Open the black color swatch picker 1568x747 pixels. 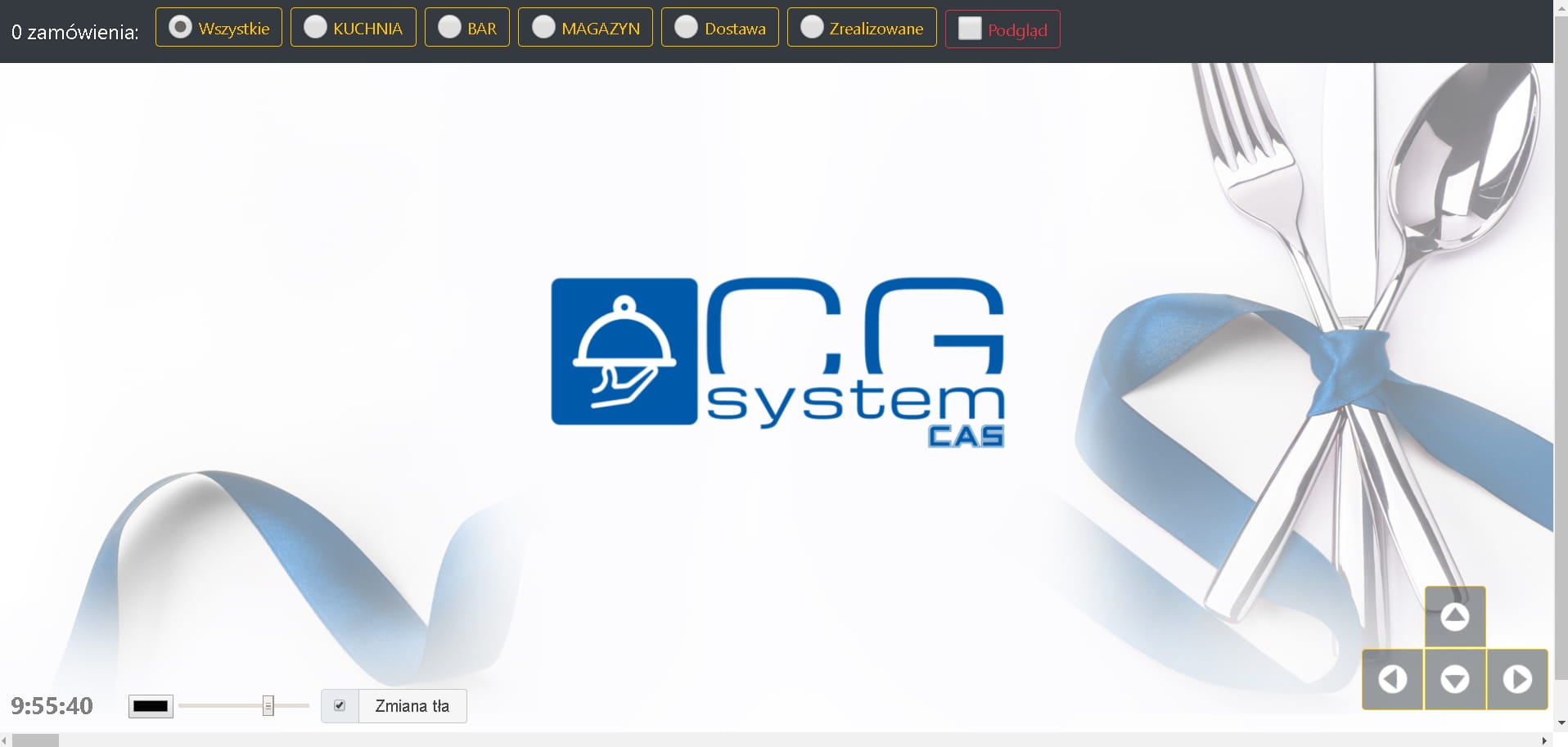151,706
